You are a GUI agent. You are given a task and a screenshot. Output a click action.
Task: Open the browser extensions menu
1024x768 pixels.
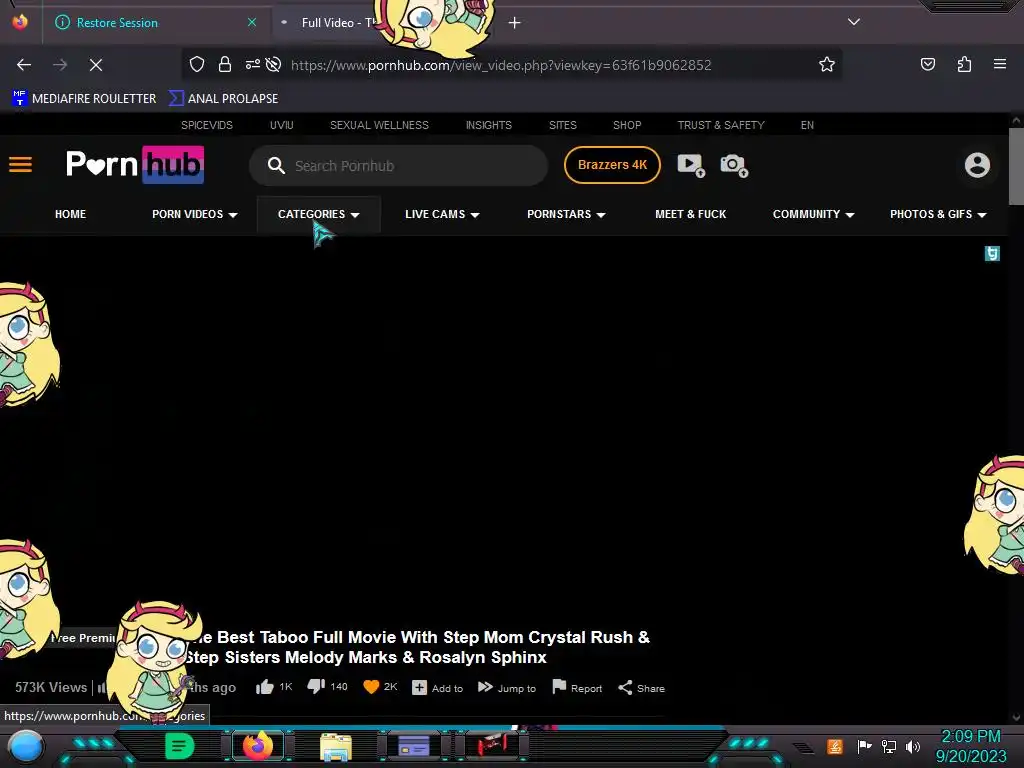pyautogui.click(x=964, y=64)
